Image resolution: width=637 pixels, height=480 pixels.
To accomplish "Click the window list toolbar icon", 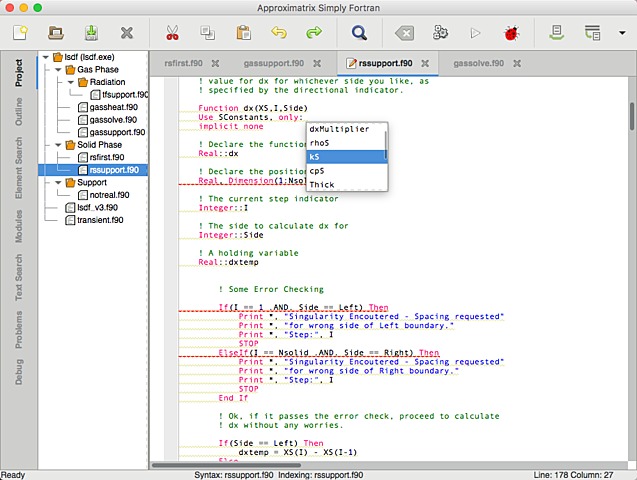I will [592, 32].
